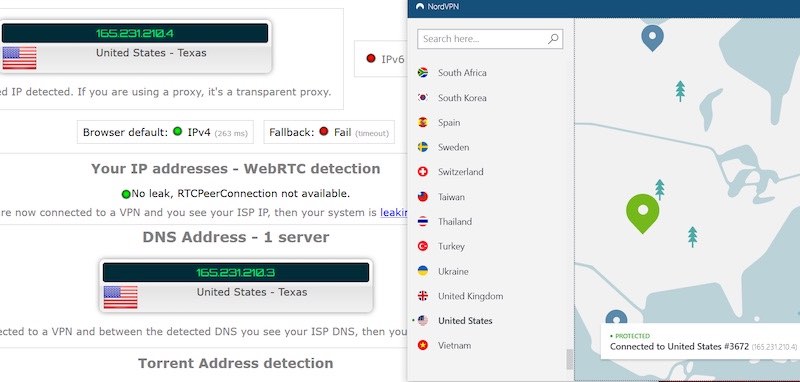Viewport: 800px width, 382px height.
Task: Click the 'Torrent Address detection' heading
Action: point(236,363)
